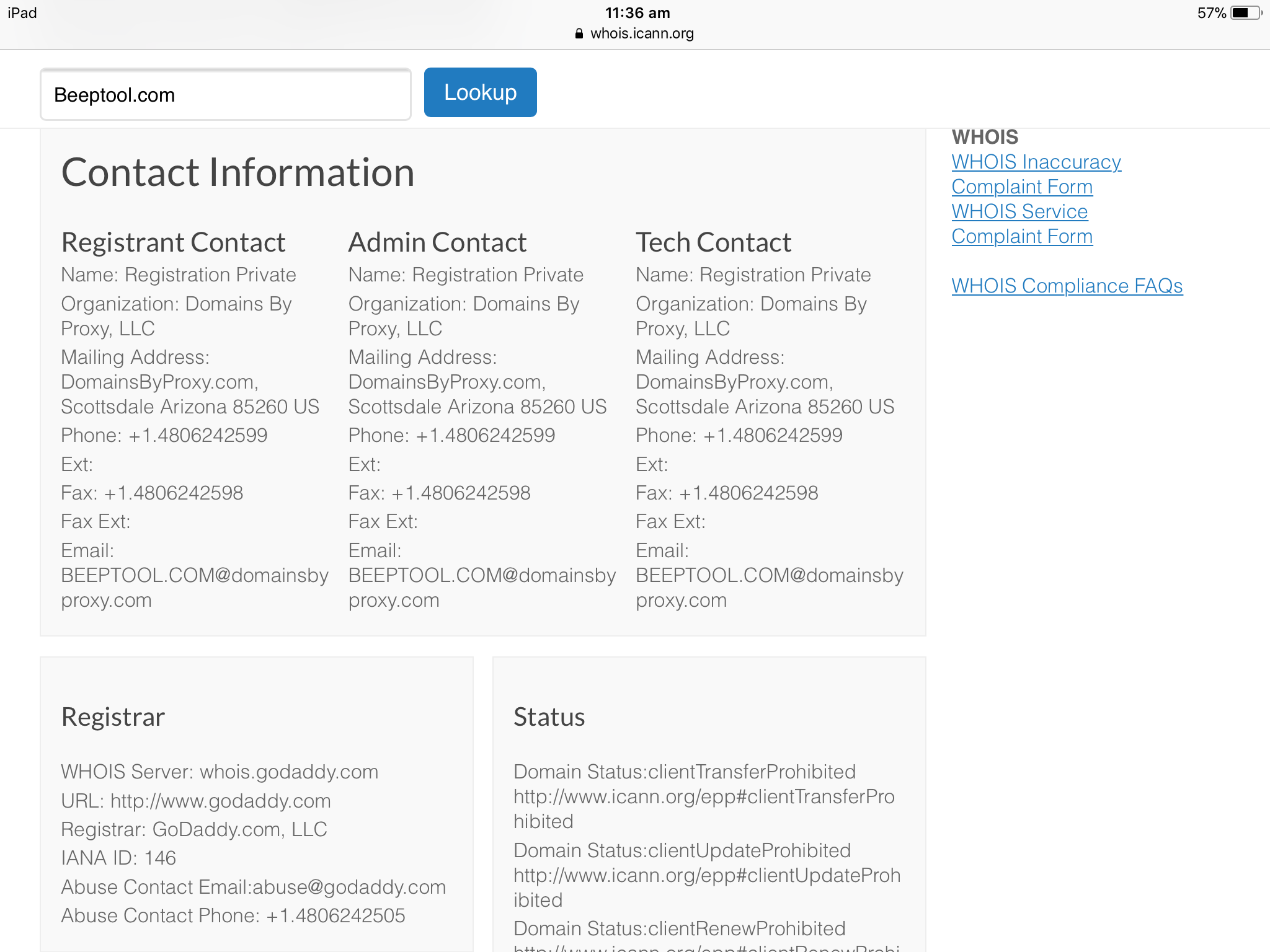1270x952 pixels.
Task: Open the WHOIS Compliance FAQs link
Action: pos(1067,286)
